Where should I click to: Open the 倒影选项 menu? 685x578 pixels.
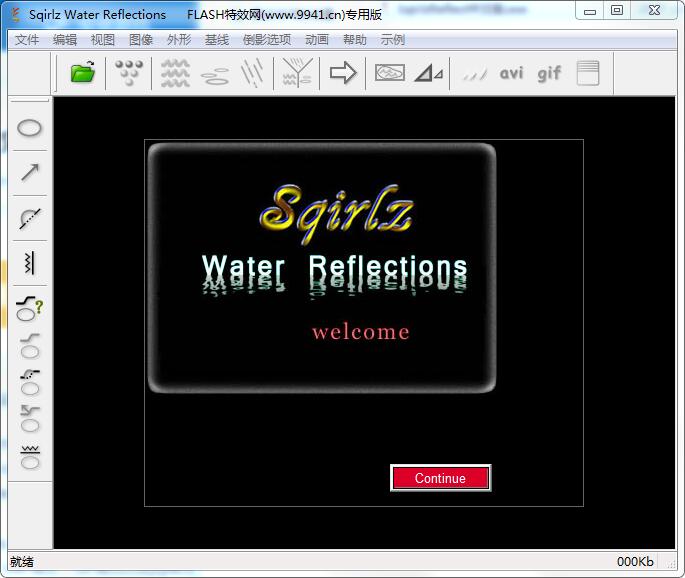266,40
